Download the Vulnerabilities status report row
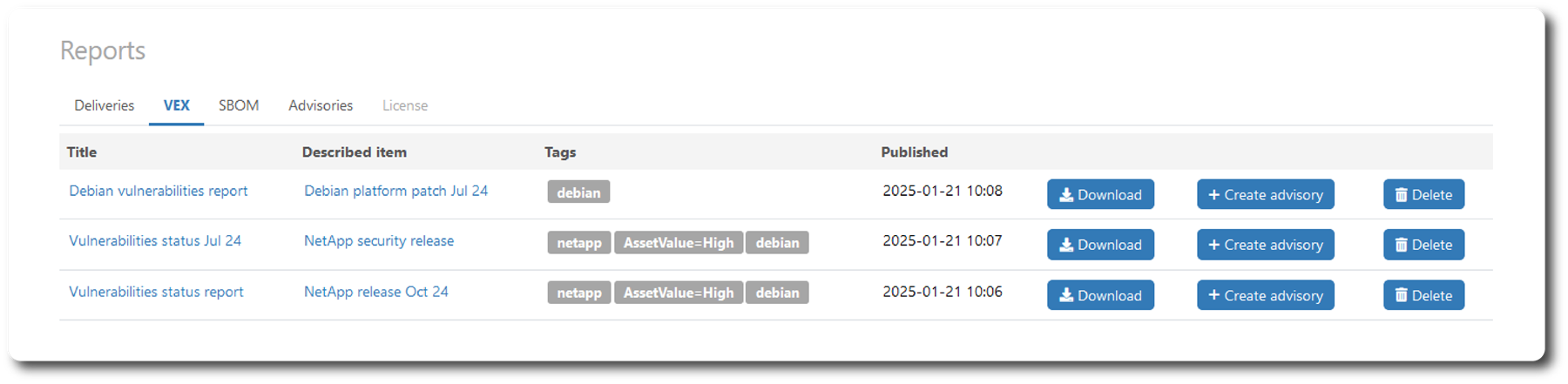 pyautogui.click(x=1100, y=295)
